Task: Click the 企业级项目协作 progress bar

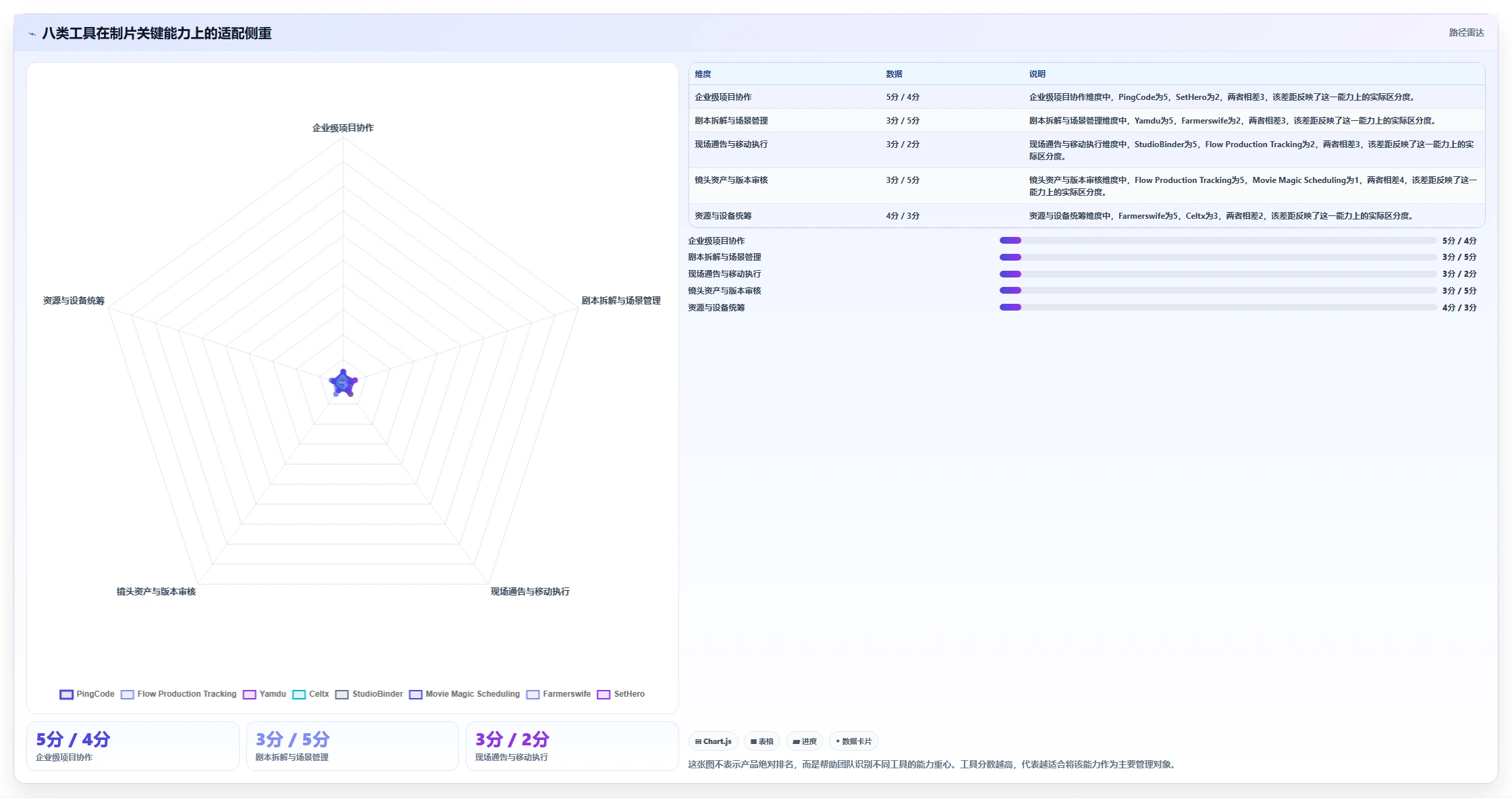Action: (1218, 240)
